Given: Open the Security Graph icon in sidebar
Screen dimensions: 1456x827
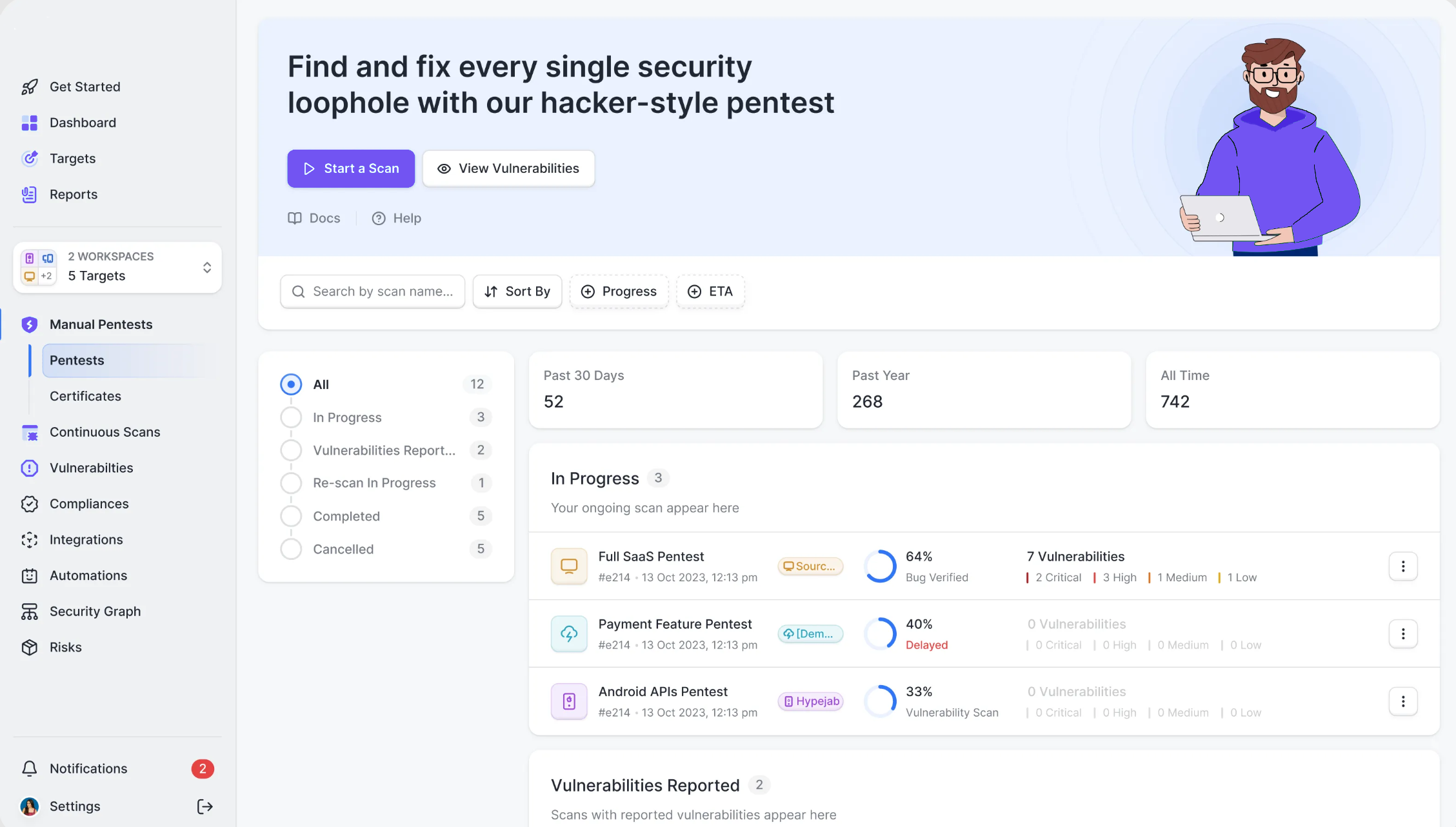Looking at the screenshot, I should click(30, 612).
